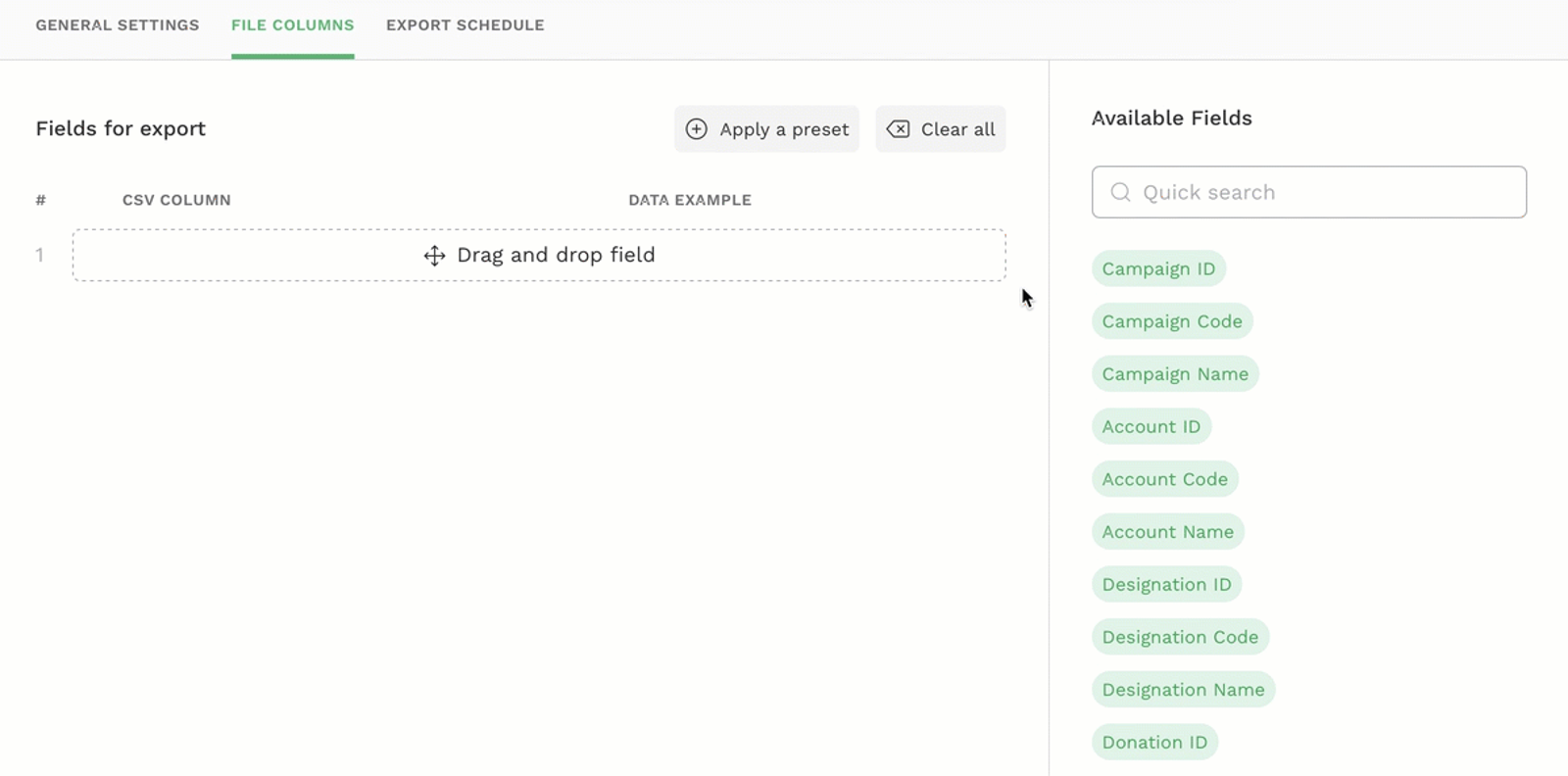1568x776 pixels.
Task: Select the Donation ID field chip
Action: coord(1154,743)
